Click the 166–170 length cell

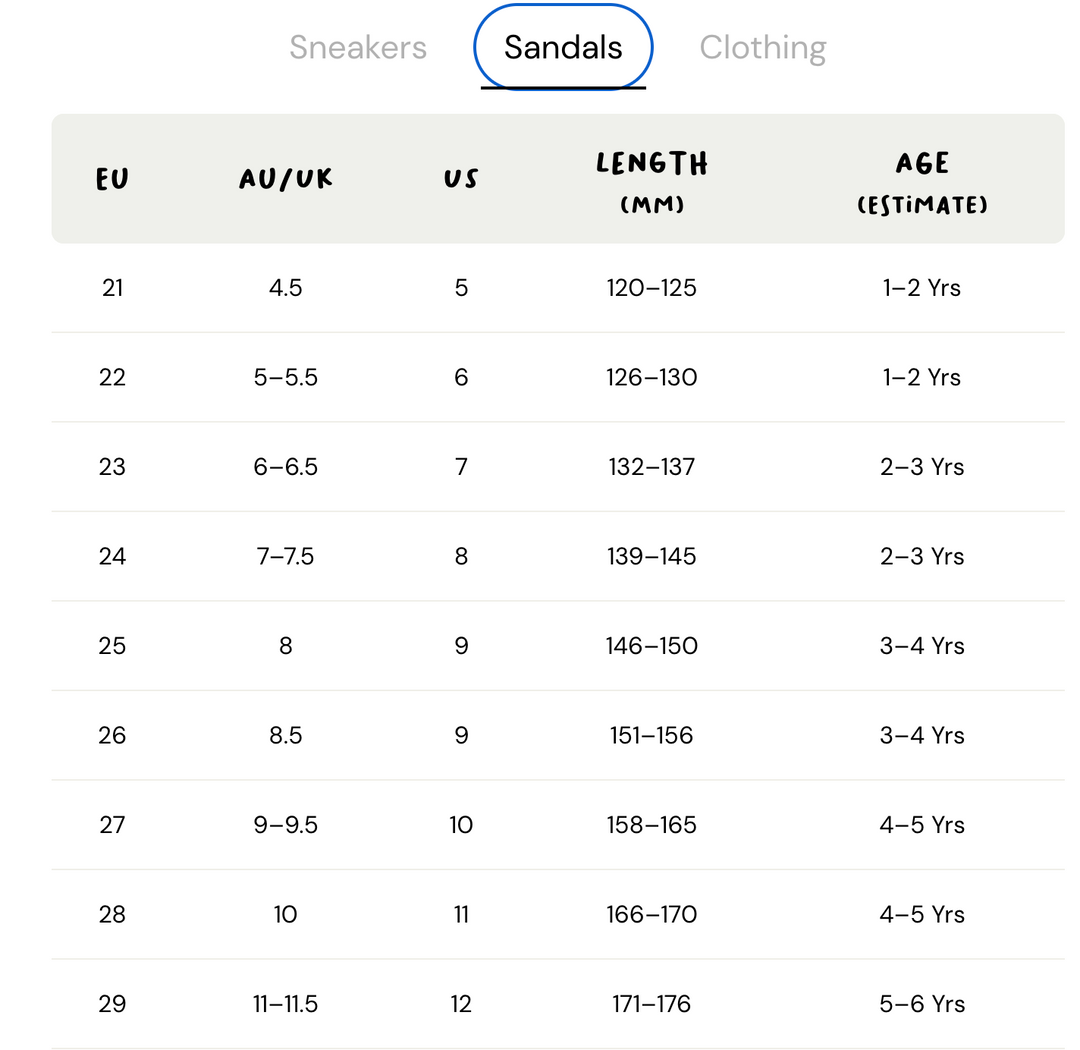(652, 915)
